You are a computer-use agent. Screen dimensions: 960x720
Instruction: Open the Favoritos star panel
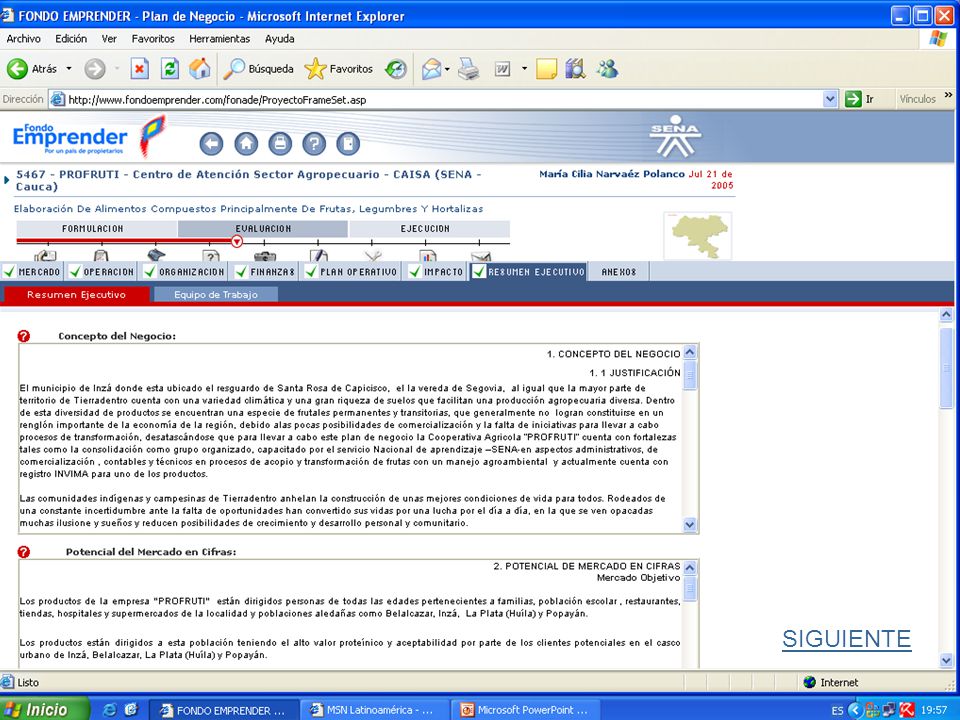click(x=339, y=69)
